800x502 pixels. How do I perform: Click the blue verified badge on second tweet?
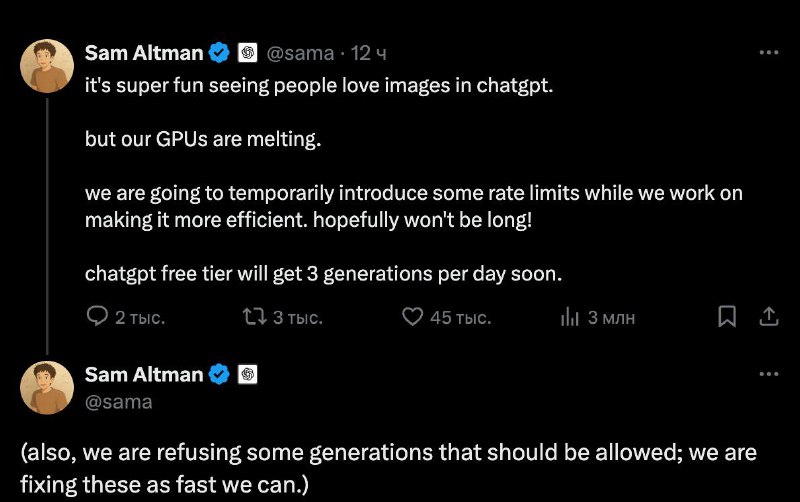click(x=219, y=374)
